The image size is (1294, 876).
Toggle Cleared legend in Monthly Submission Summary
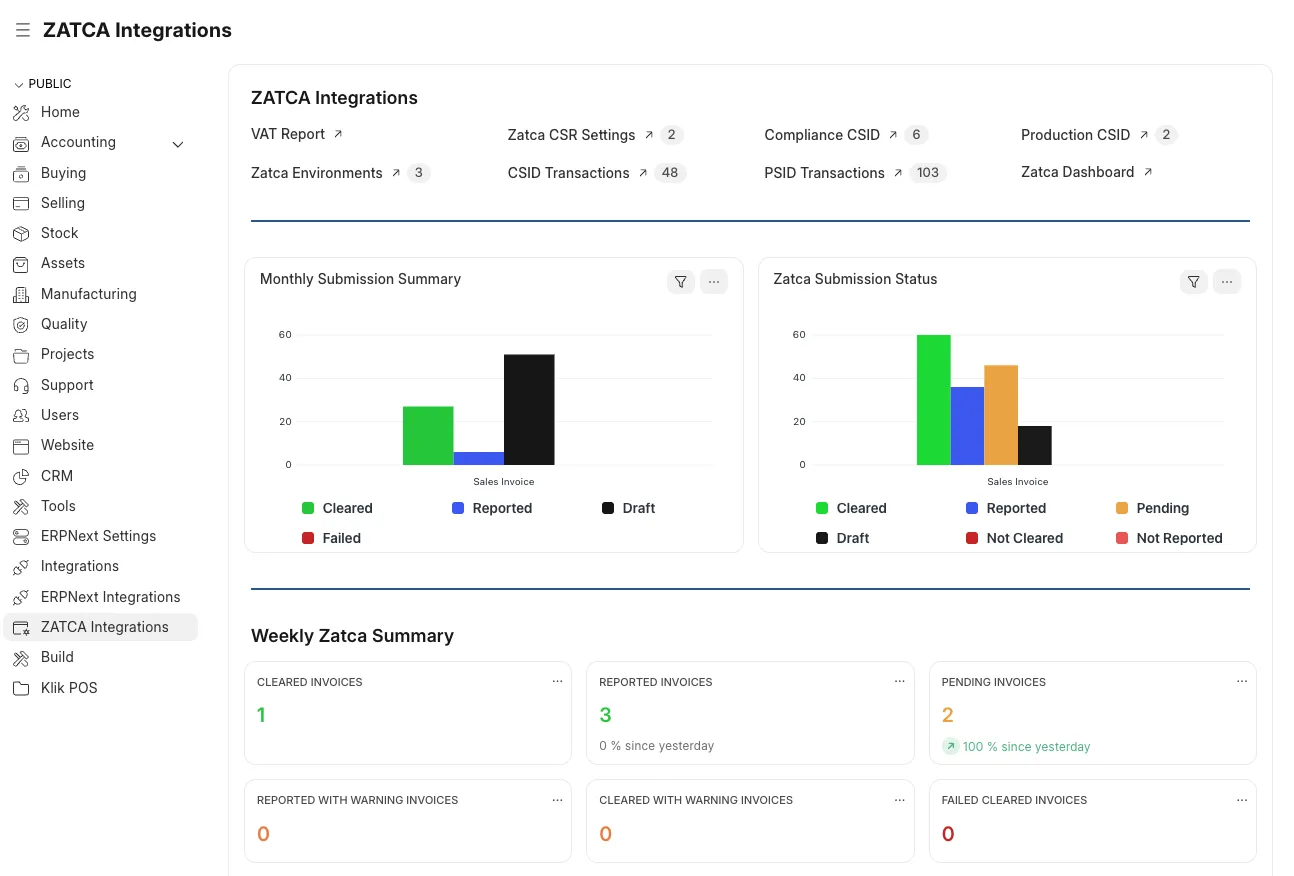(x=337, y=508)
